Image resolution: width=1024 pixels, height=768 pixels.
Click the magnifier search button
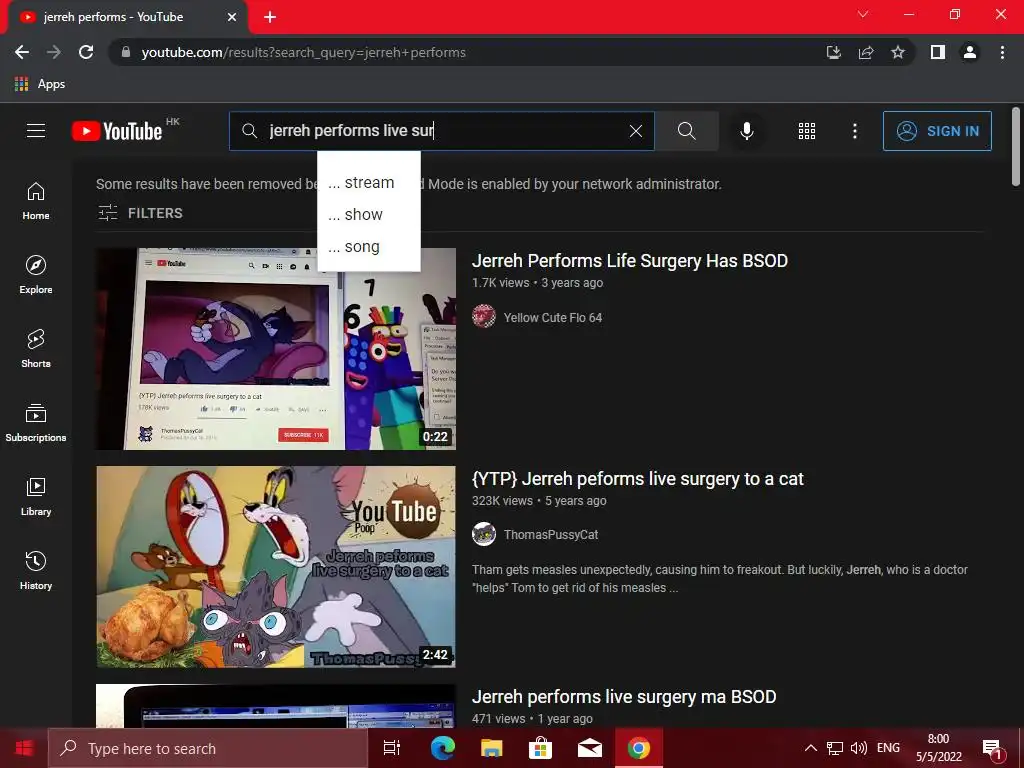686,131
